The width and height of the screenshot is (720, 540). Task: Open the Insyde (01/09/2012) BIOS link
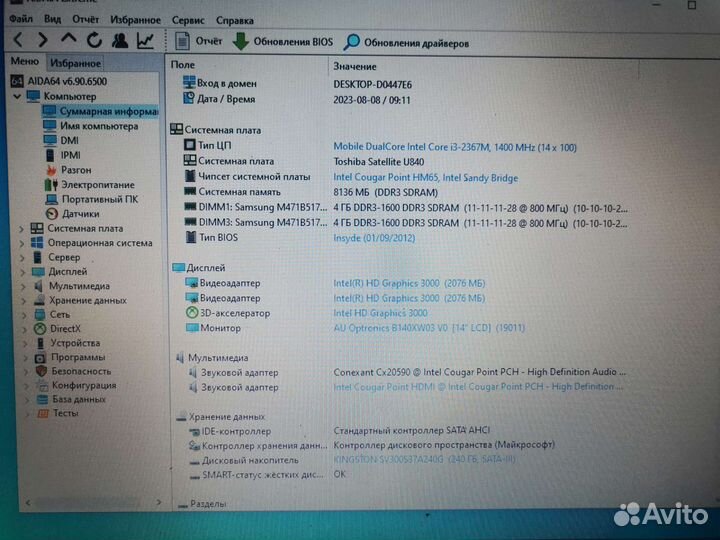pyautogui.click(x=374, y=238)
